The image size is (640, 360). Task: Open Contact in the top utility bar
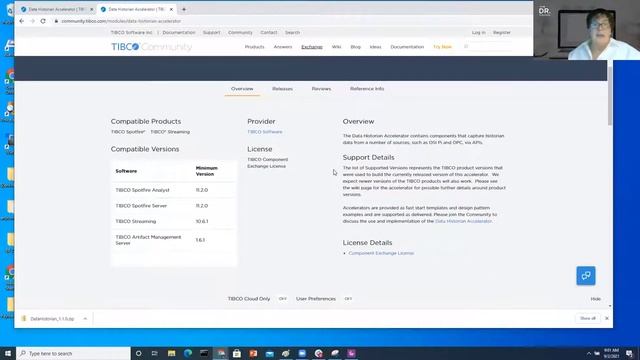click(269, 32)
